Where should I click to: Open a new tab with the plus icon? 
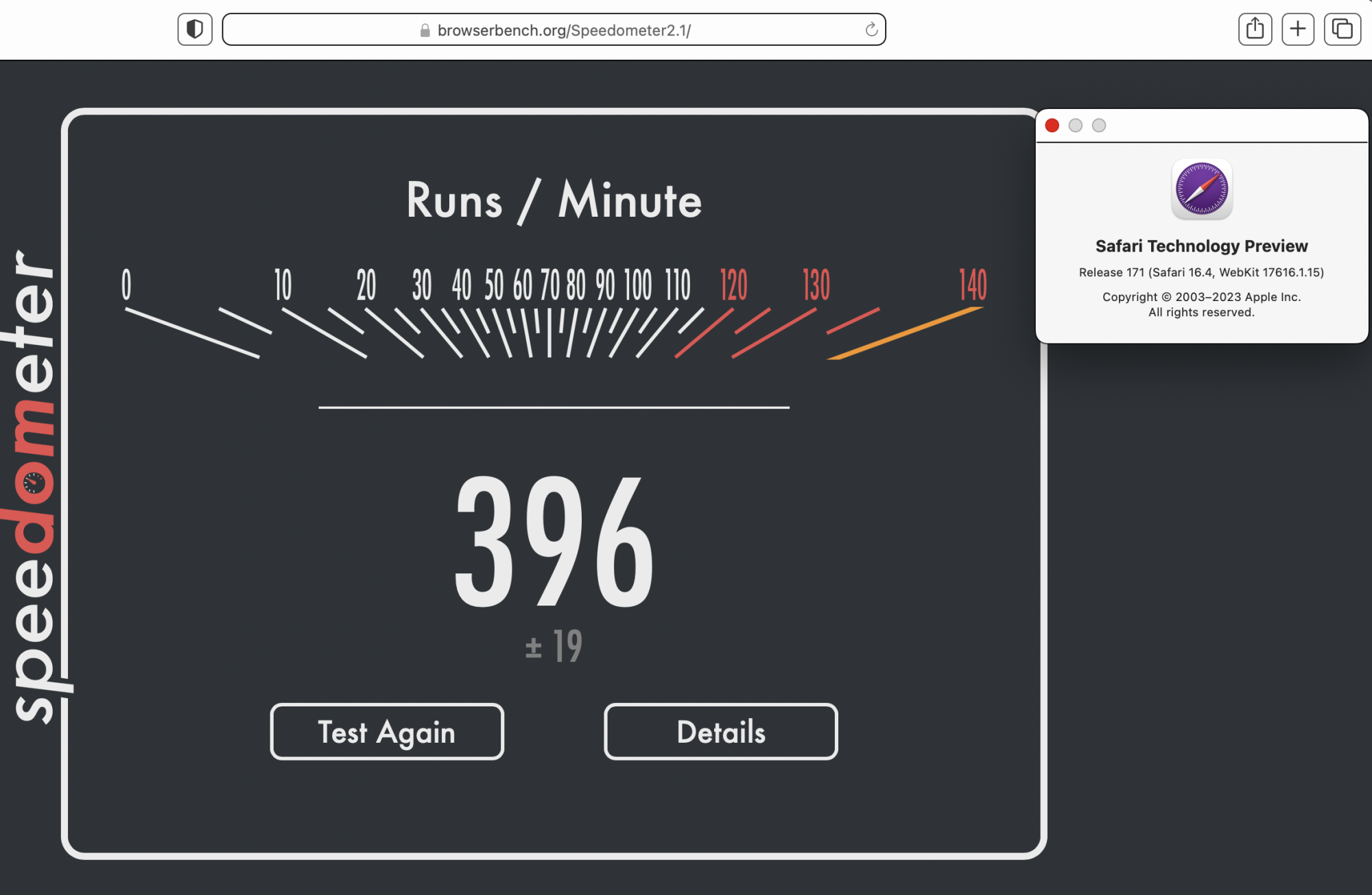tap(1297, 29)
